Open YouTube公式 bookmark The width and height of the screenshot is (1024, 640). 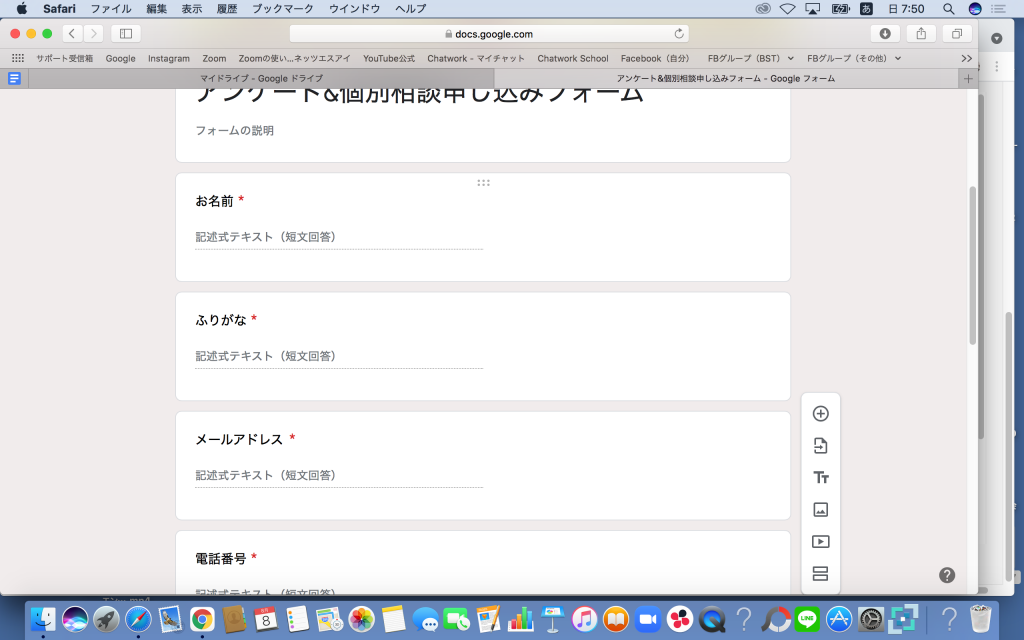[x=389, y=58]
